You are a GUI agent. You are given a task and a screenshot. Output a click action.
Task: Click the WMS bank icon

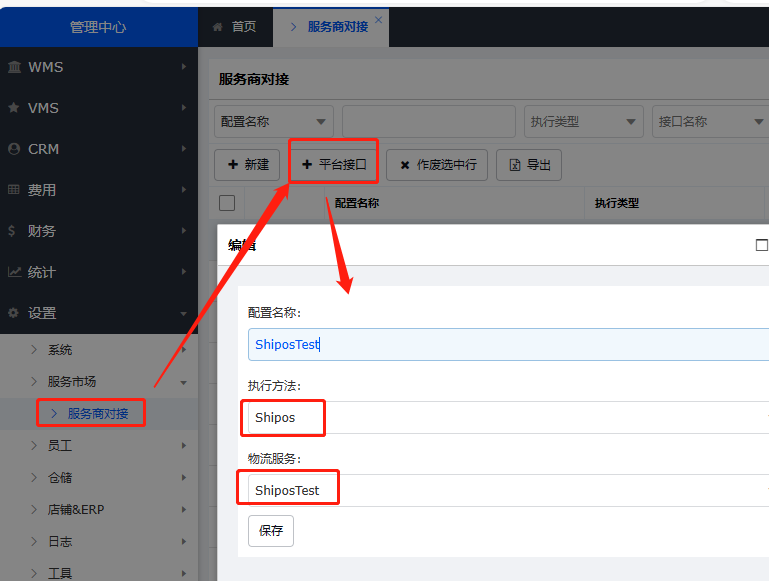click(x=14, y=67)
